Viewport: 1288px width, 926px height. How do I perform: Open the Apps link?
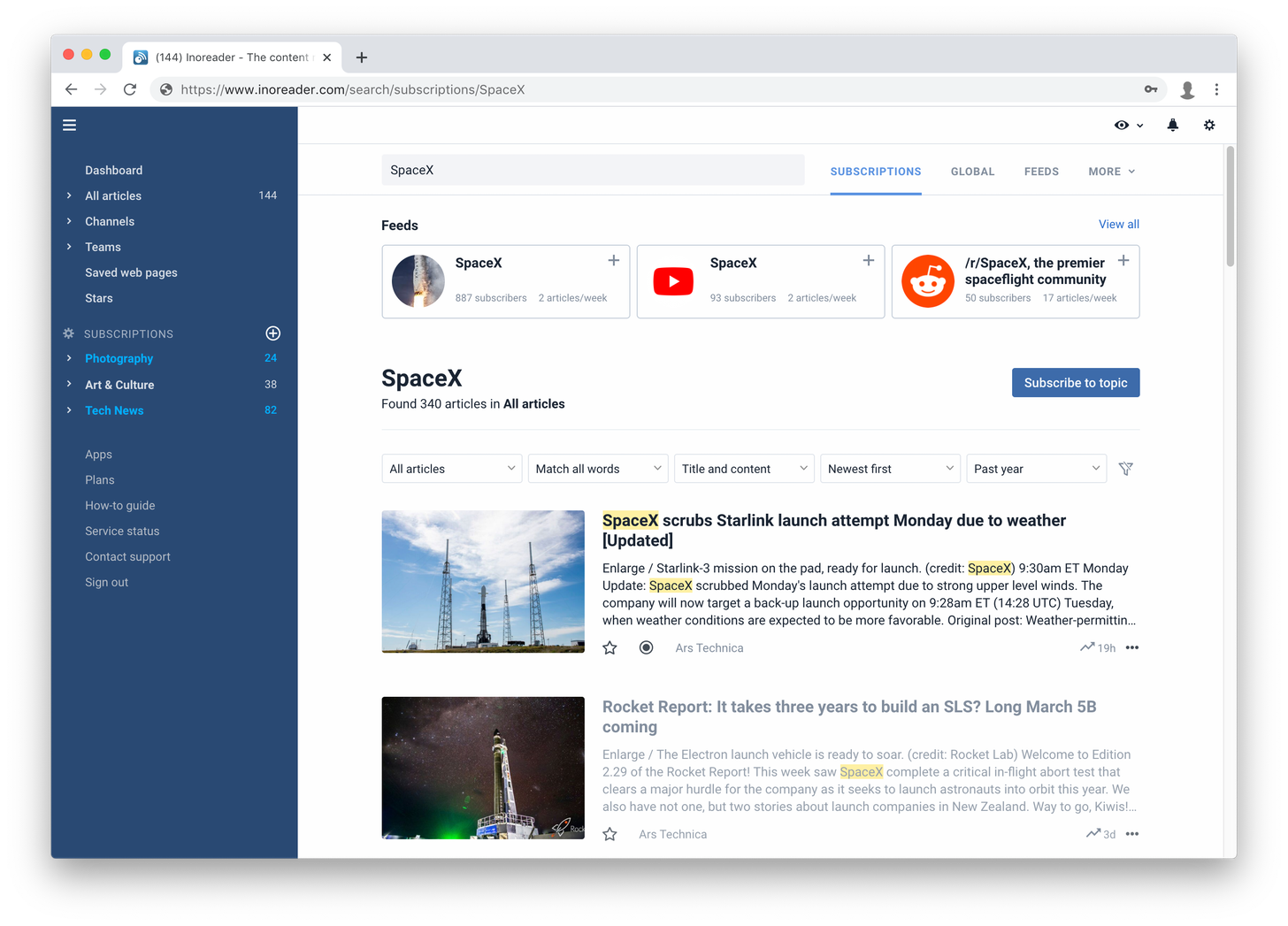tap(98, 455)
